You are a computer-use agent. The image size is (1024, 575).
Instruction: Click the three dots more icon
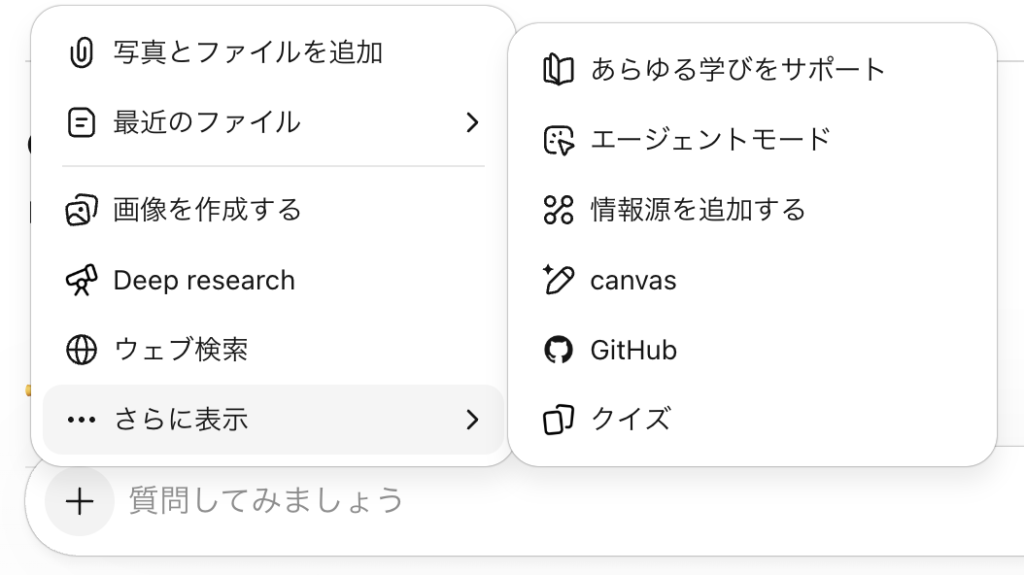(x=81, y=420)
